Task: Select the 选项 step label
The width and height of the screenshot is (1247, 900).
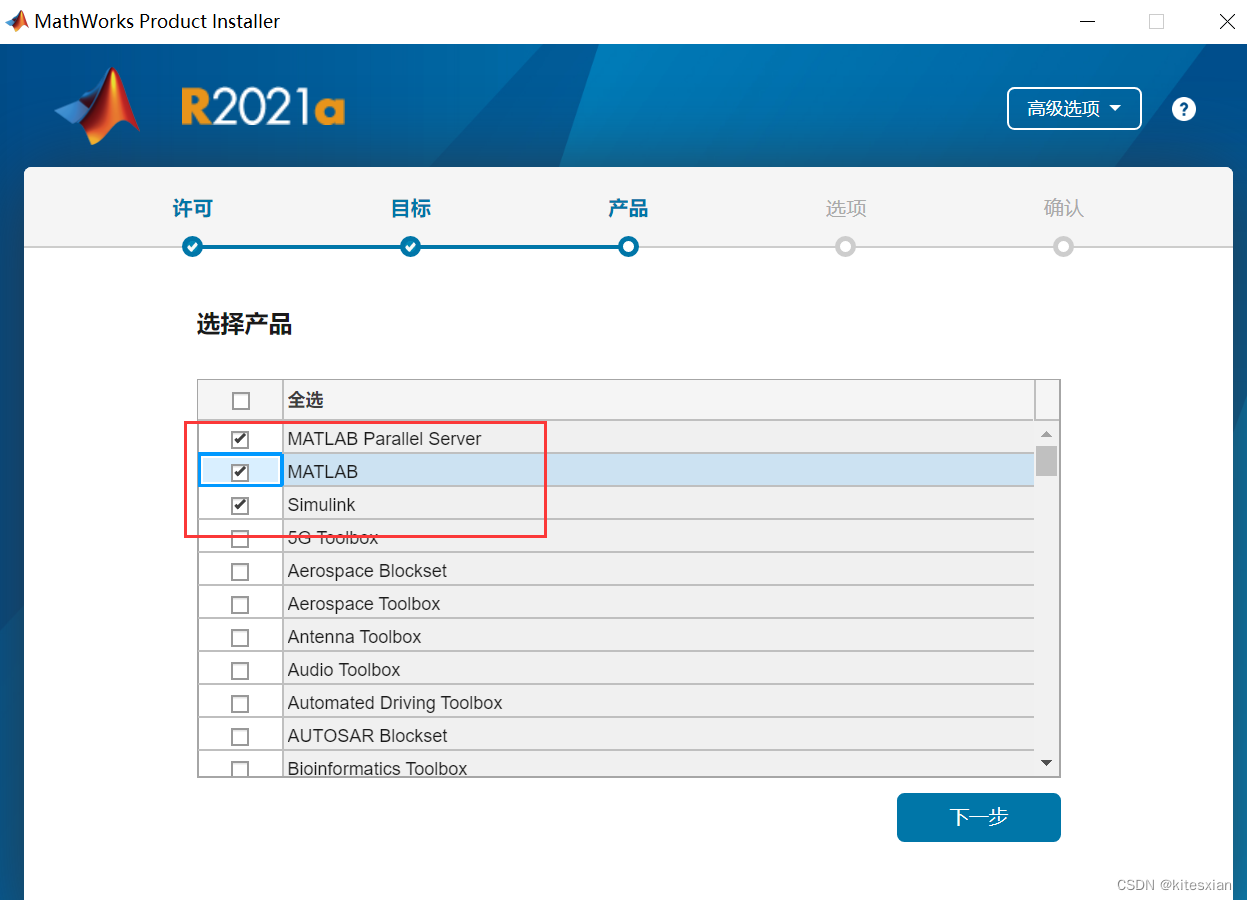Action: [846, 208]
